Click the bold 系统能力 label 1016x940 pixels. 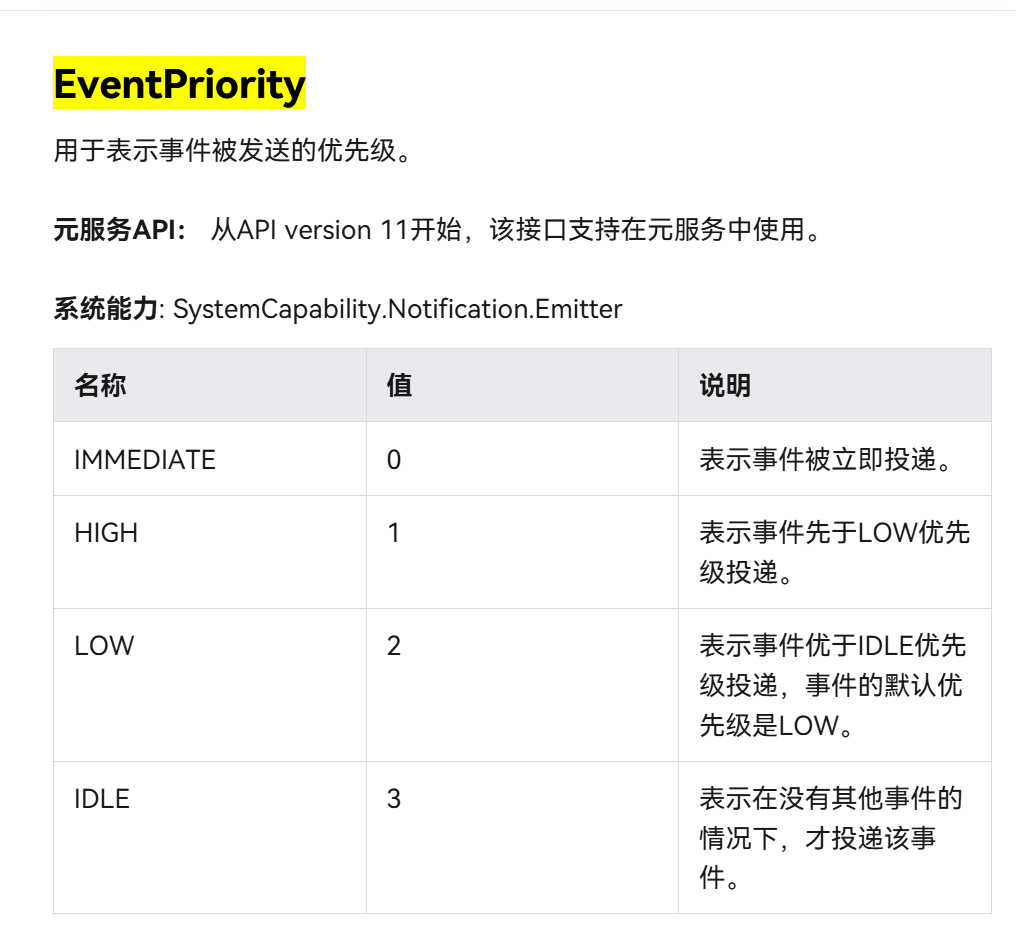[105, 309]
